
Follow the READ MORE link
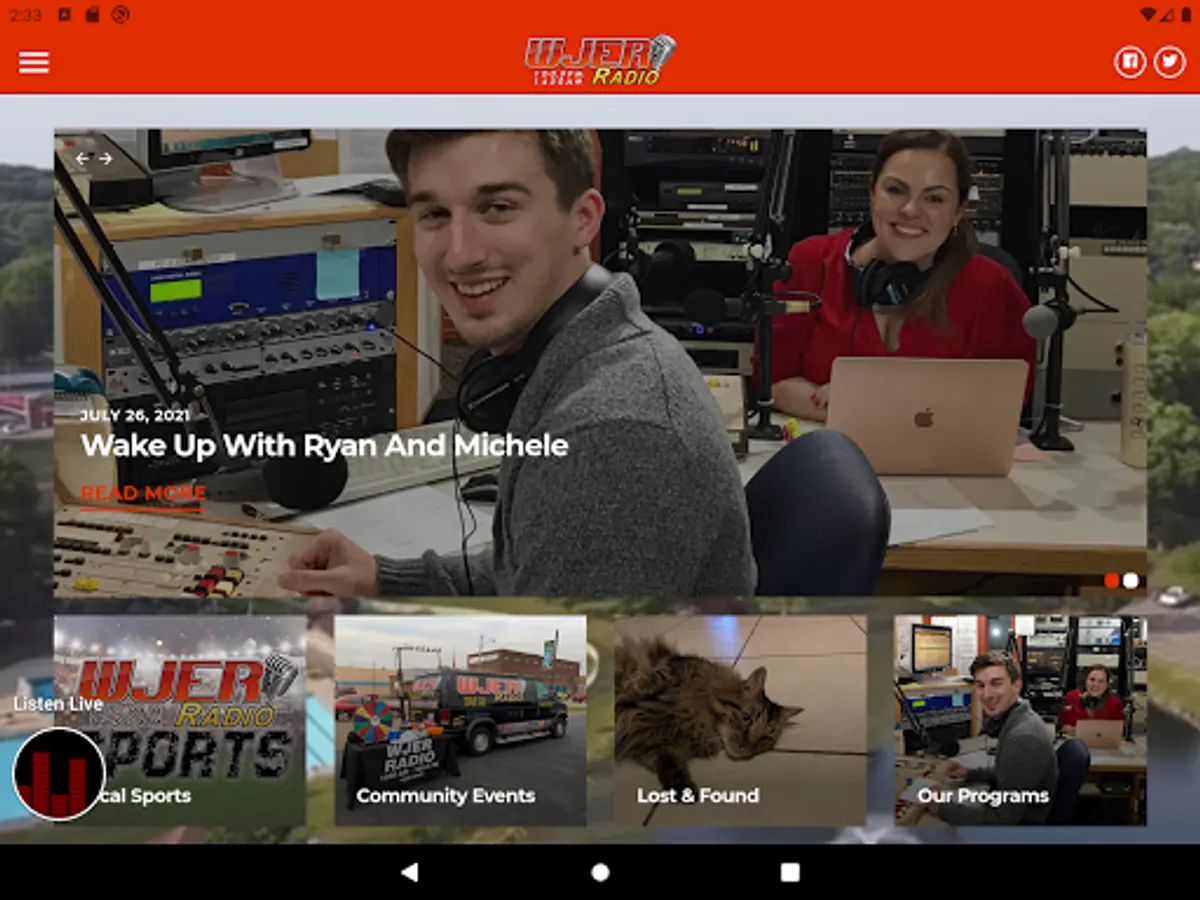click(143, 494)
